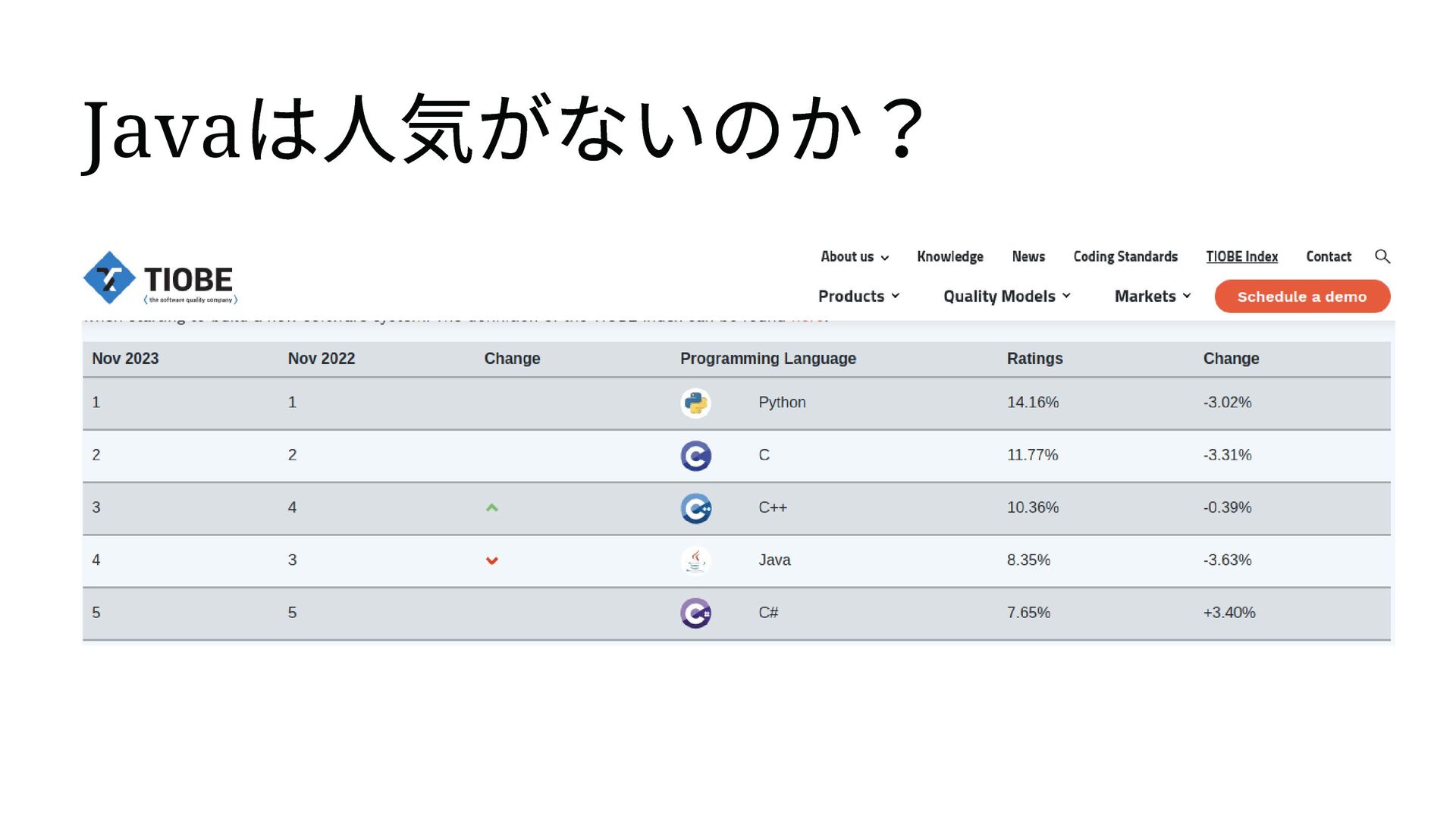Click the -0.39% change value

(1227, 507)
